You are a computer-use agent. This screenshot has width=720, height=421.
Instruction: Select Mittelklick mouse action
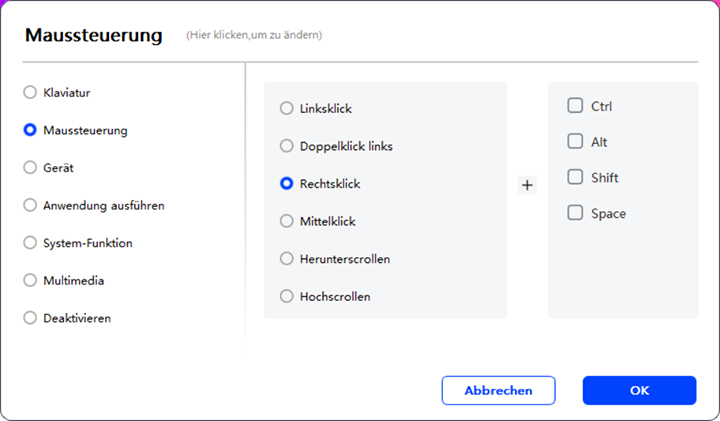tap(287, 221)
